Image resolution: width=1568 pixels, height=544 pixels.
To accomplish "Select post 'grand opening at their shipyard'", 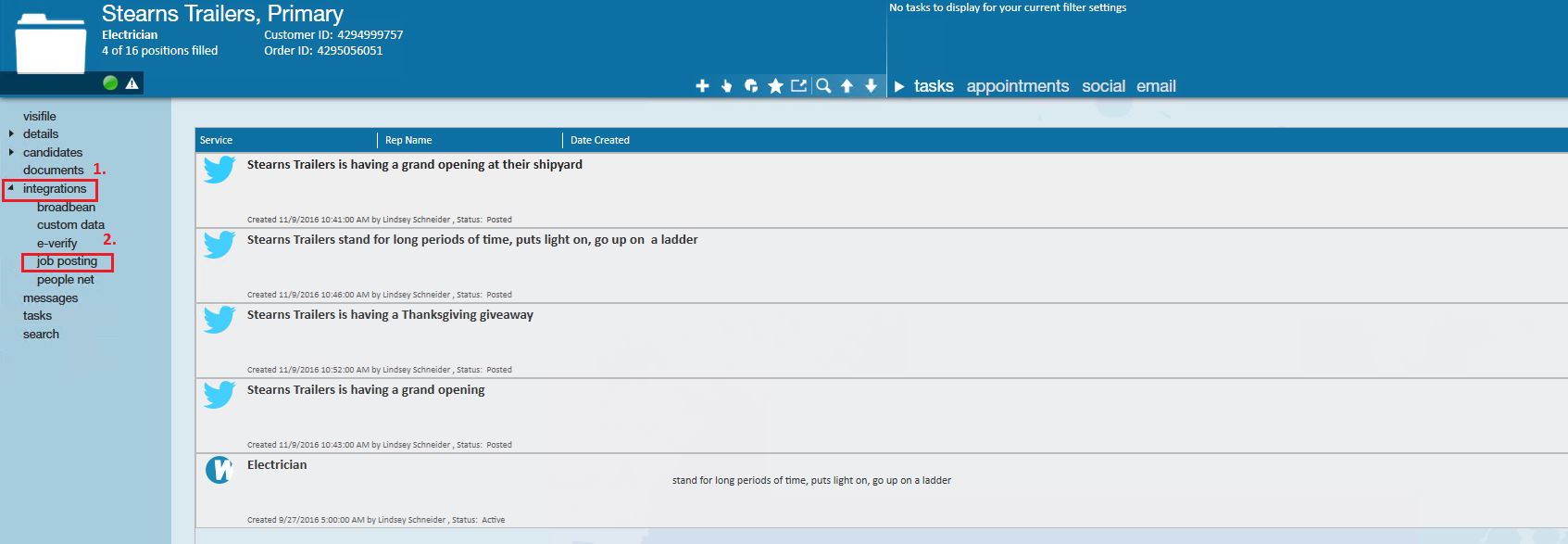I will (415, 164).
